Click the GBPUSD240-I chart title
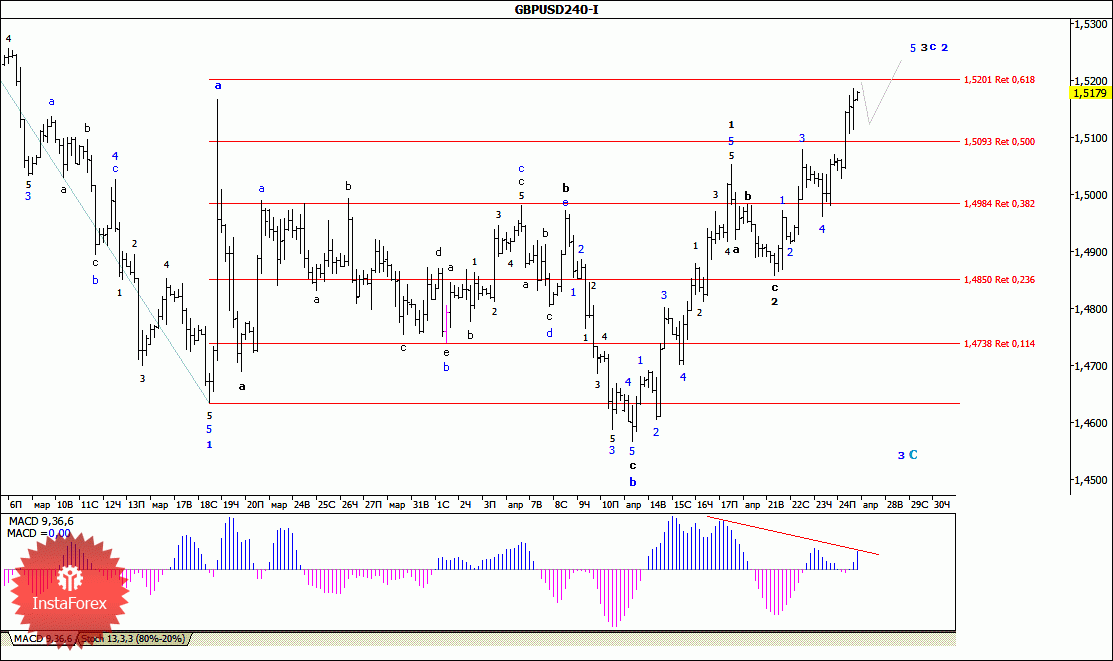 [556, 9]
